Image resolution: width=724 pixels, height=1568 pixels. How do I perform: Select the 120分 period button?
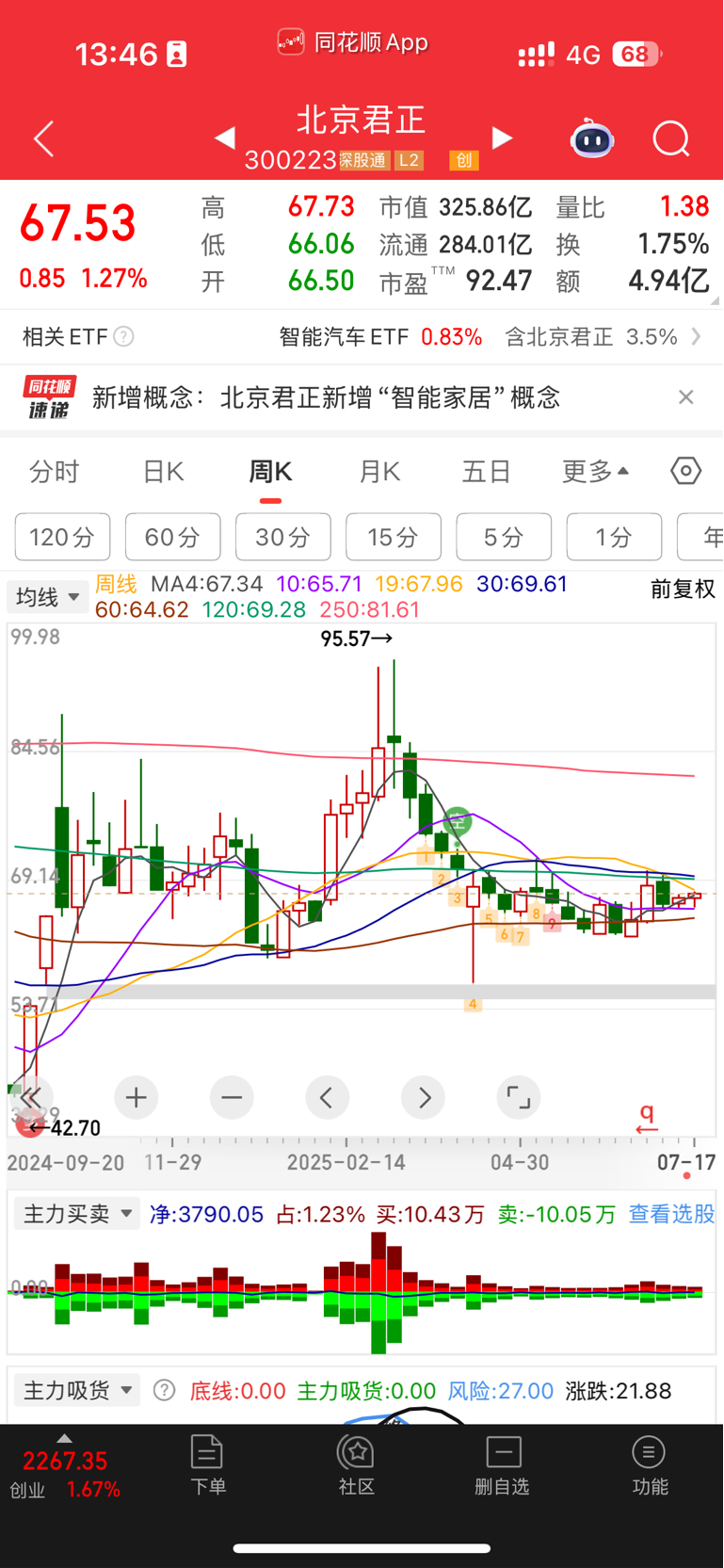(62, 537)
